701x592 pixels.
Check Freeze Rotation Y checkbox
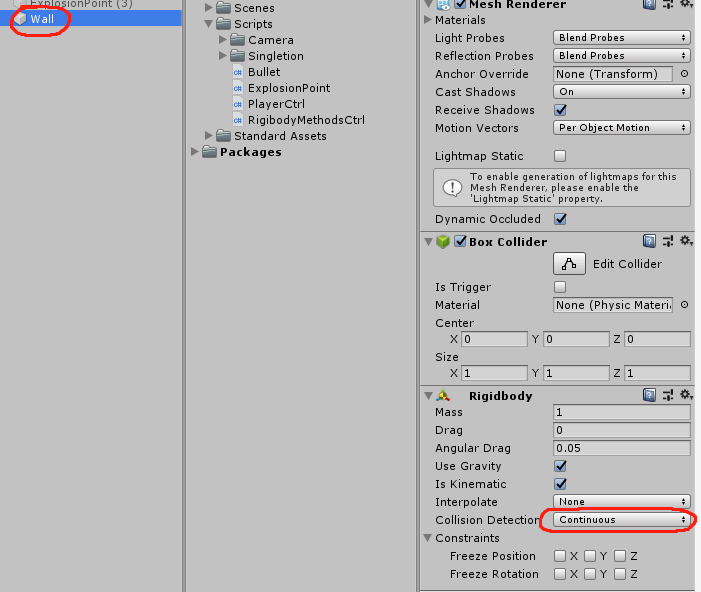(590, 574)
